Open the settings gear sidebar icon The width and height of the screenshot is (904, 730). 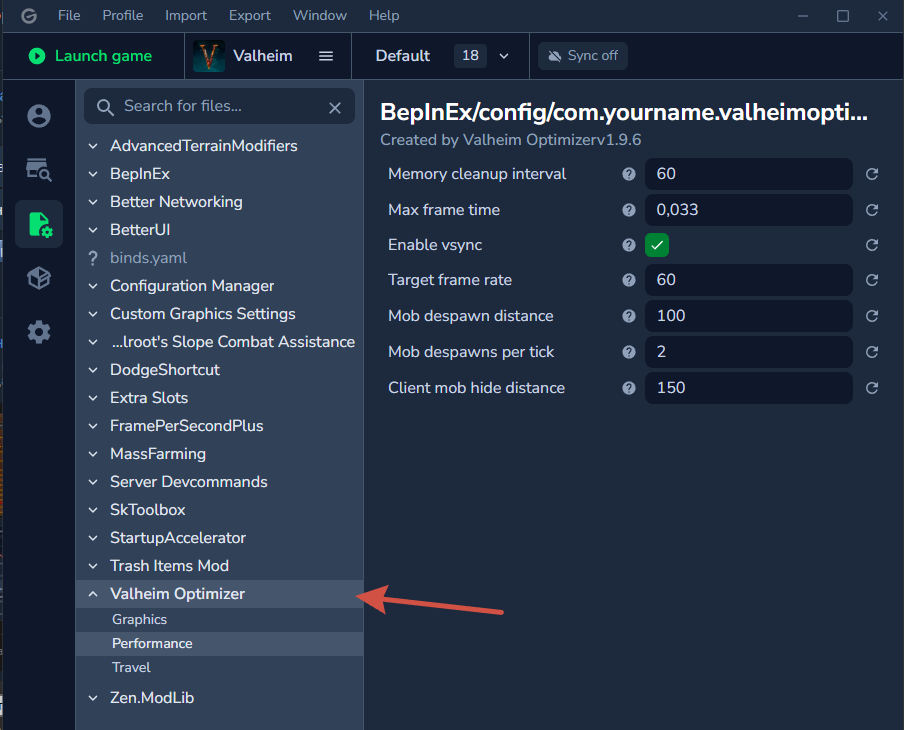39,332
